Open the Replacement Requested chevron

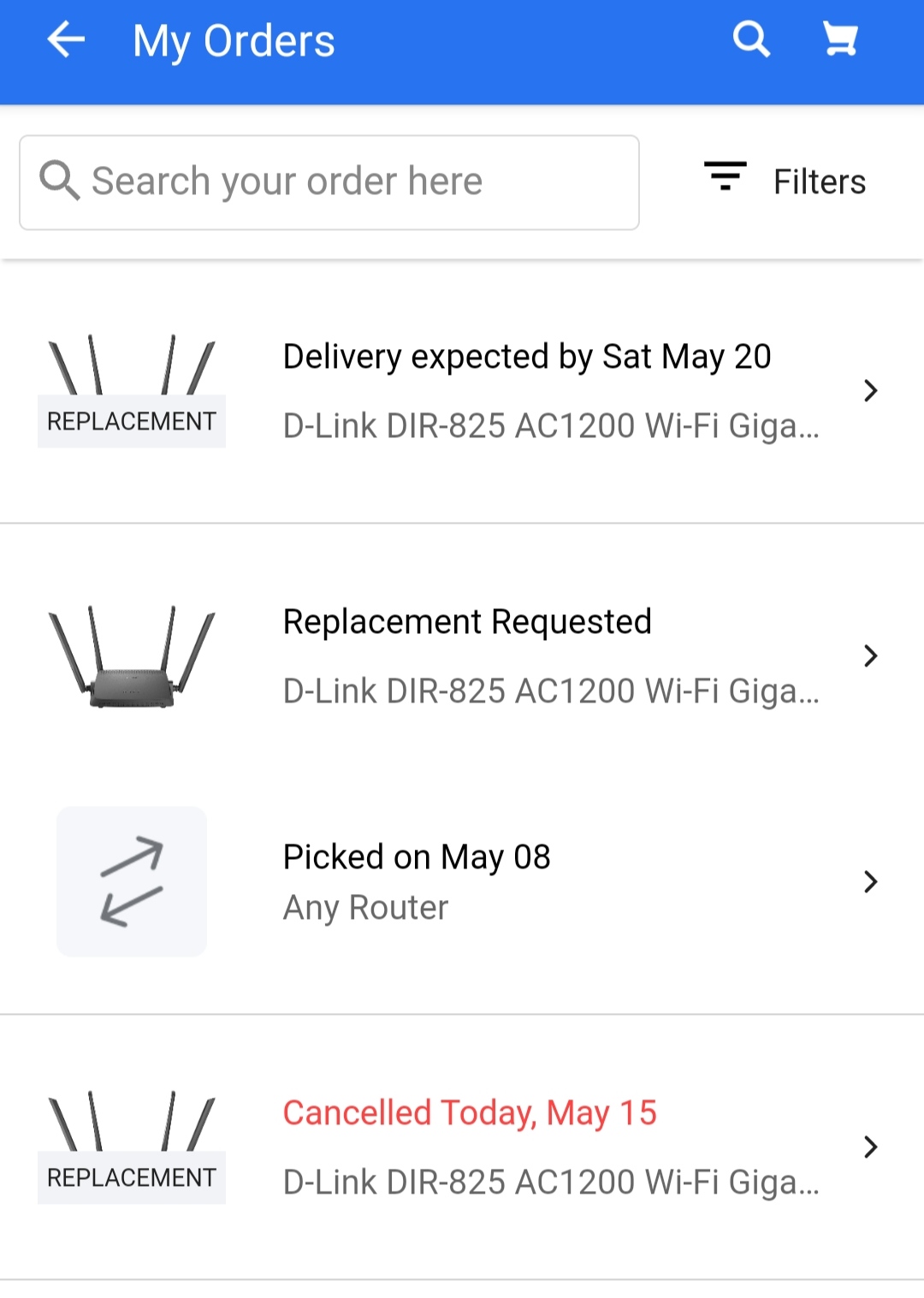(x=871, y=656)
